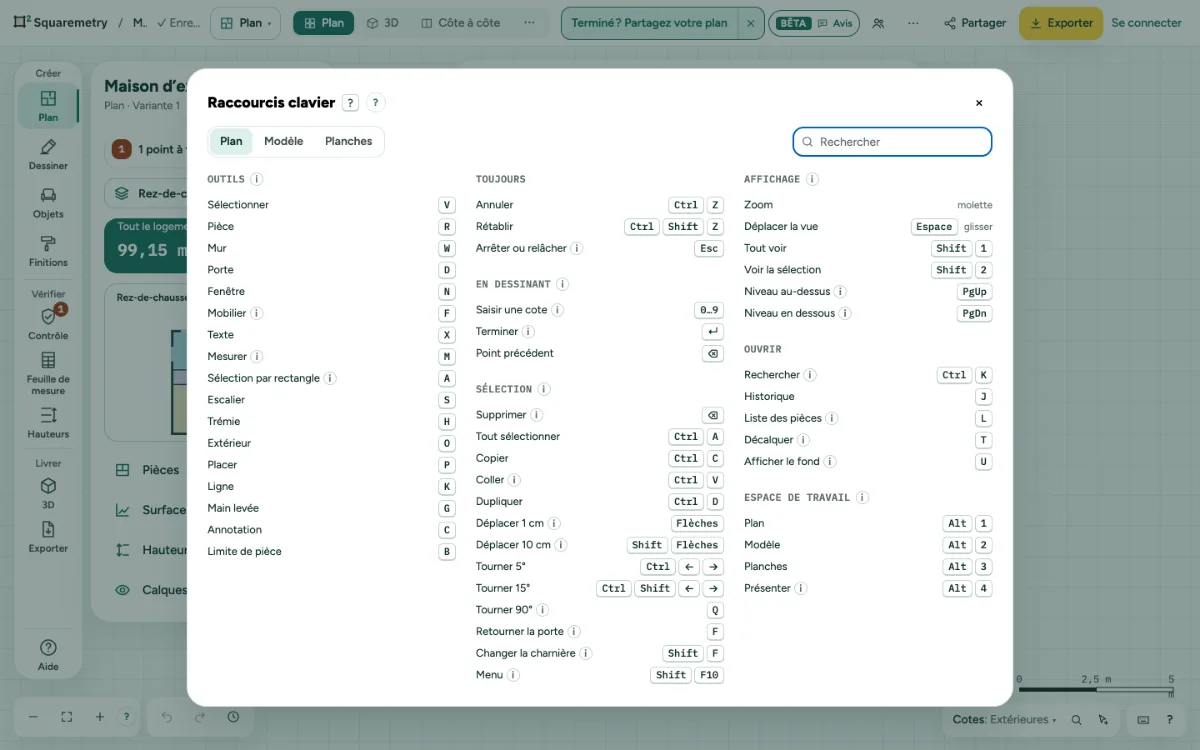Show info next to Présenter
The width and height of the screenshot is (1200, 750).
(x=802, y=588)
